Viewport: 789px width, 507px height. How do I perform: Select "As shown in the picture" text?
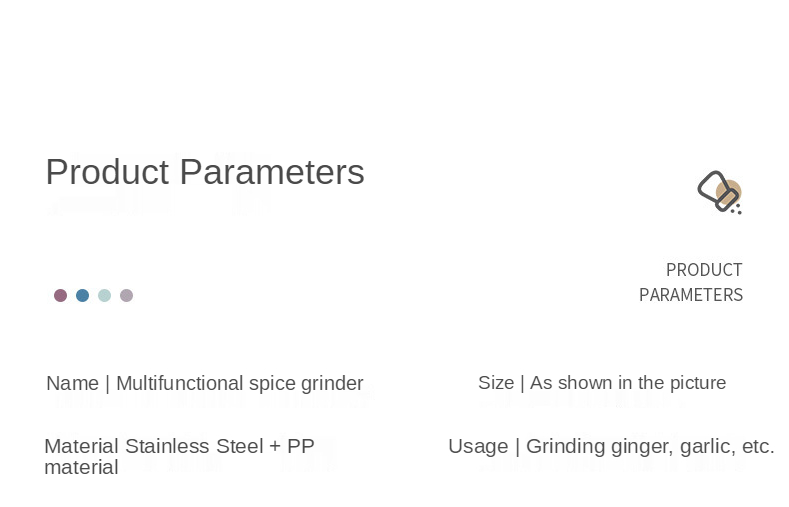(x=627, y=383)
